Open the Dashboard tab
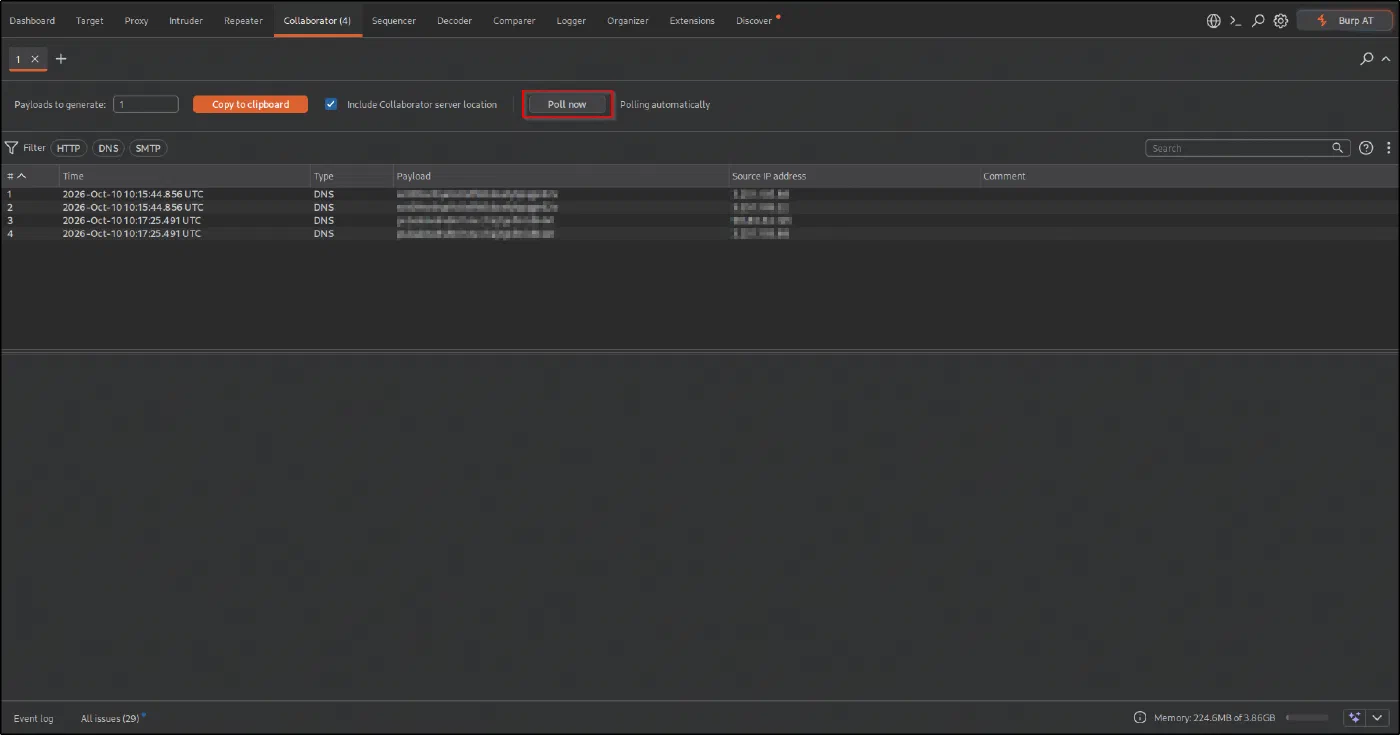This screenshot has width=1400, height=735. [32, 20]
